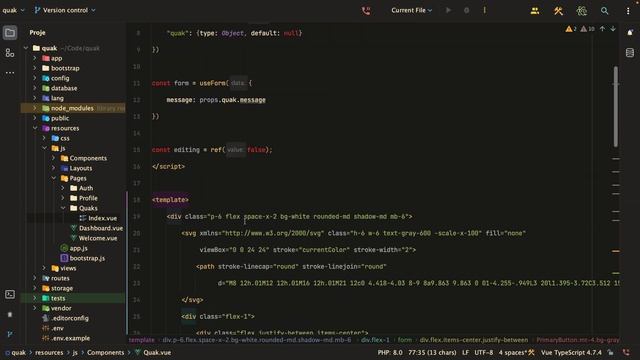Collapse the Pages folder
The image size is (640, 360).
coord(53,178)
